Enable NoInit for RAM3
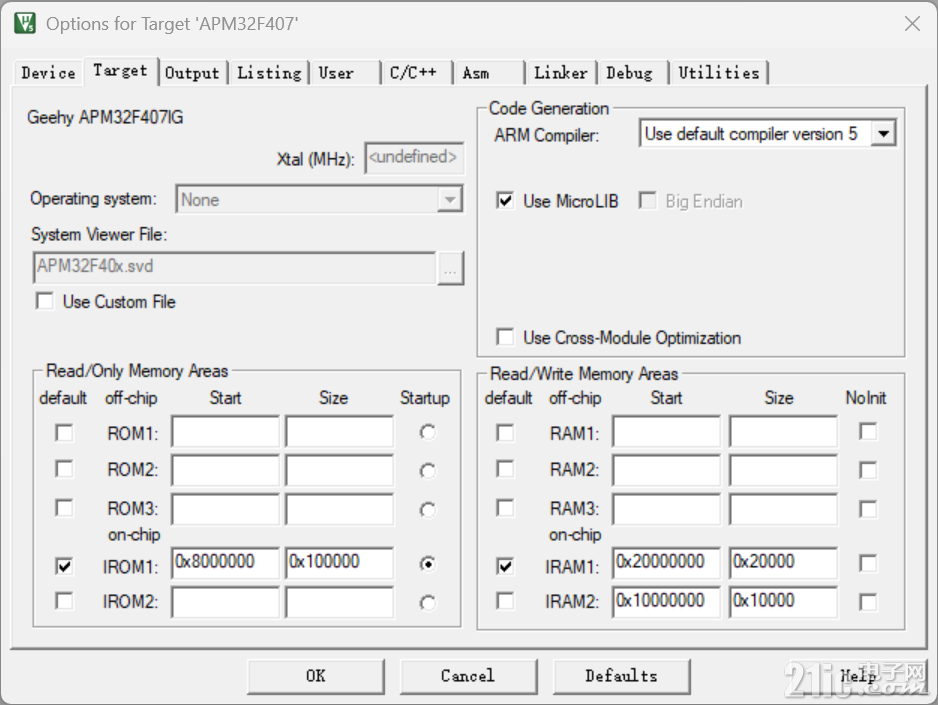 click(x=867, y=509)
